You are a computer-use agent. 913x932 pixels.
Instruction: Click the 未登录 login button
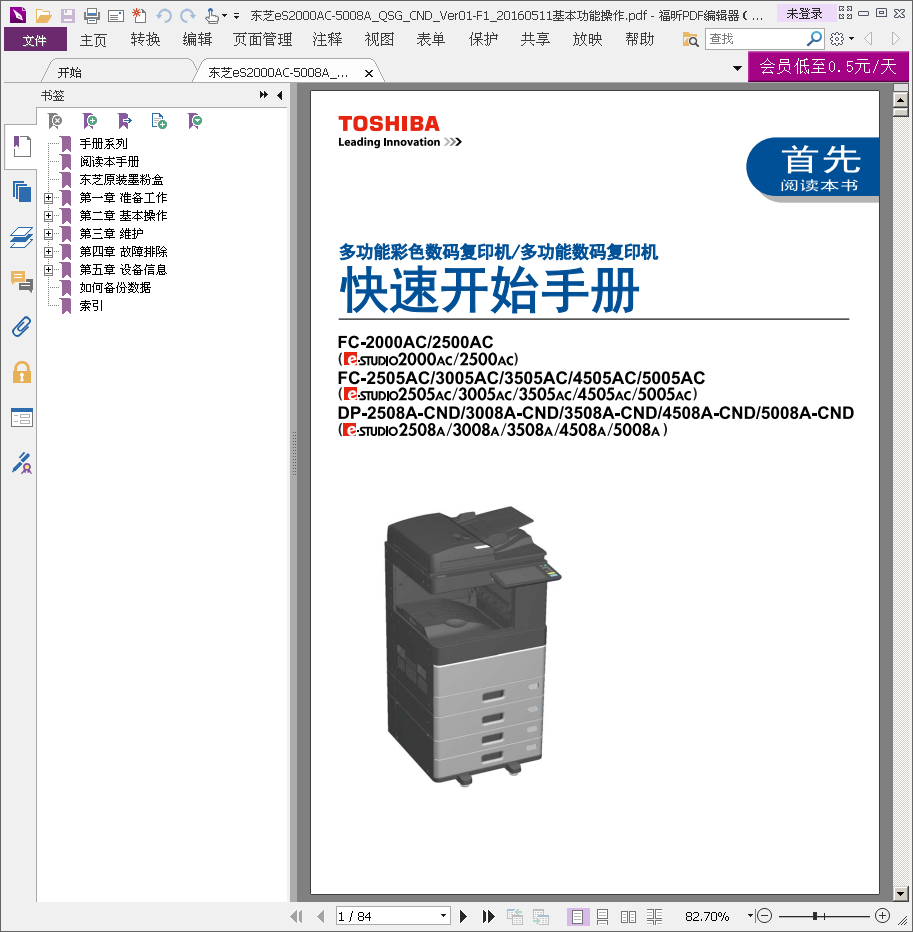pos(804,14)
